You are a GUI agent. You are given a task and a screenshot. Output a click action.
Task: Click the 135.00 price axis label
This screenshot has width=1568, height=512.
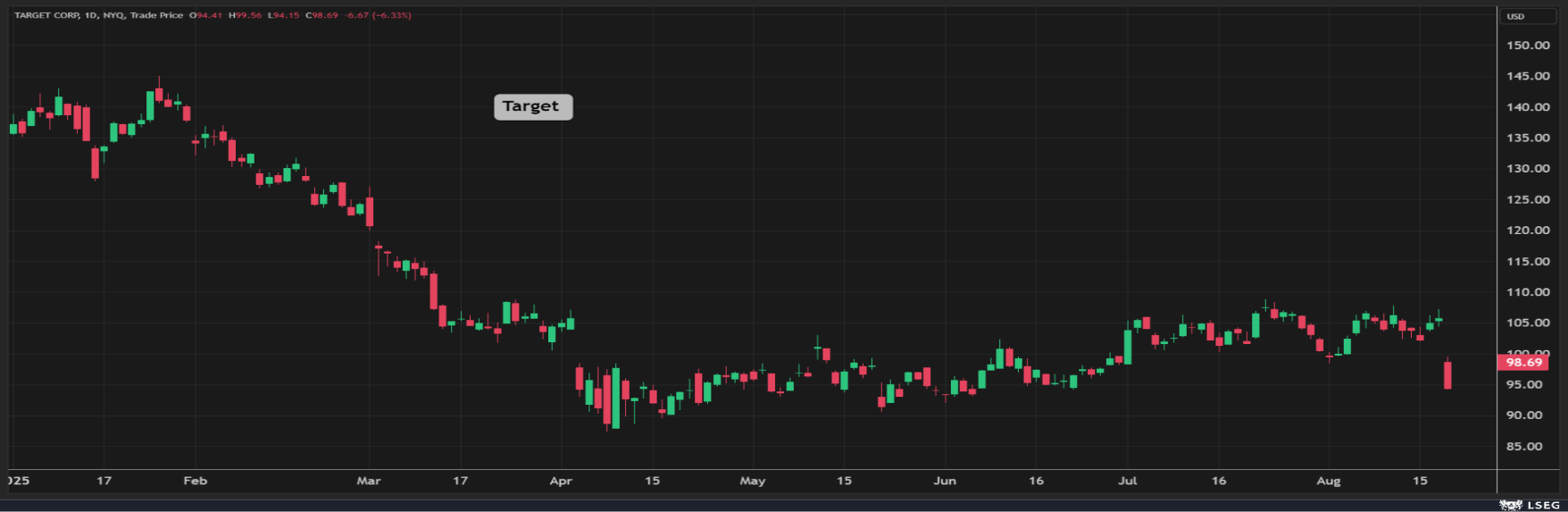(x=1527, y=138)
